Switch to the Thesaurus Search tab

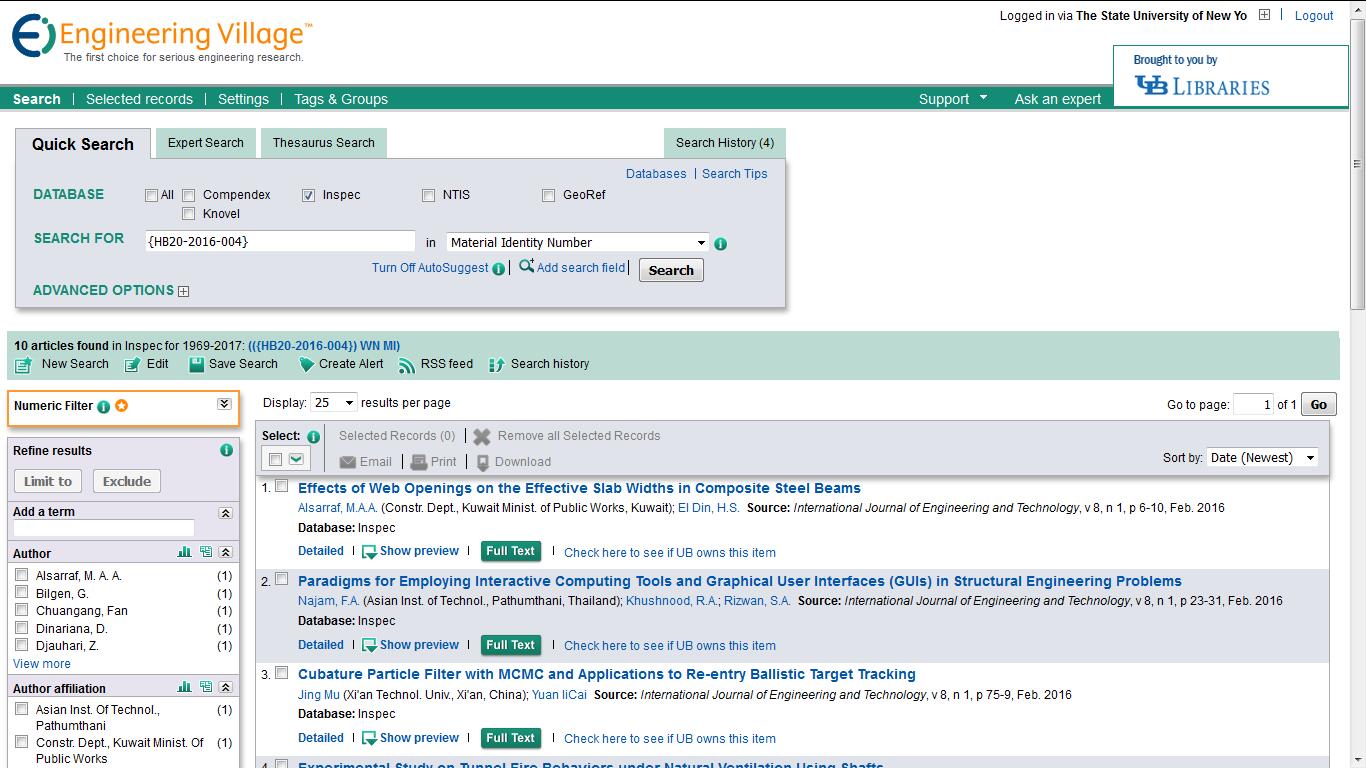tap(324, 142)
